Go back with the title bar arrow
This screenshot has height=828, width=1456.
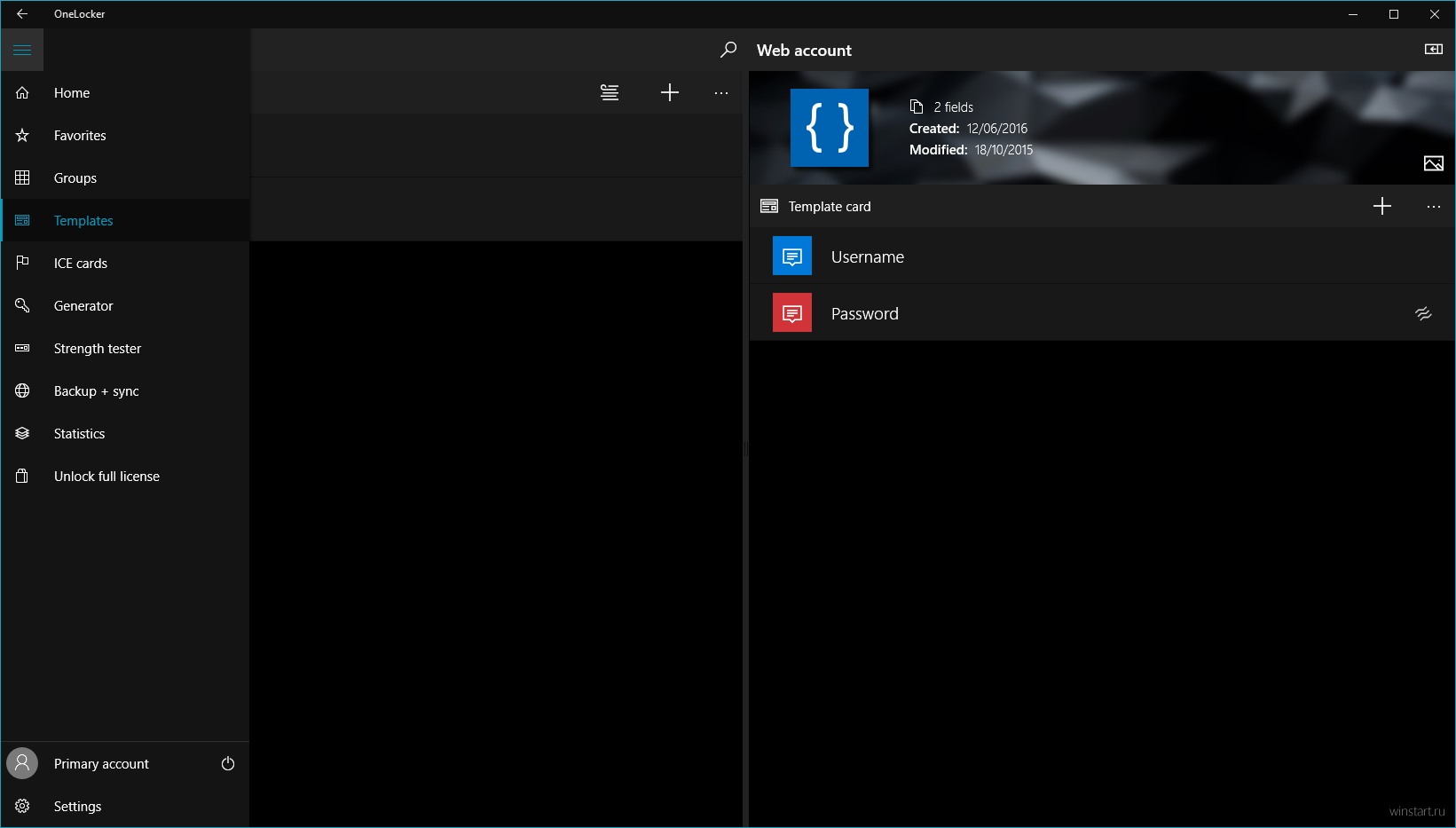(22, 14)
